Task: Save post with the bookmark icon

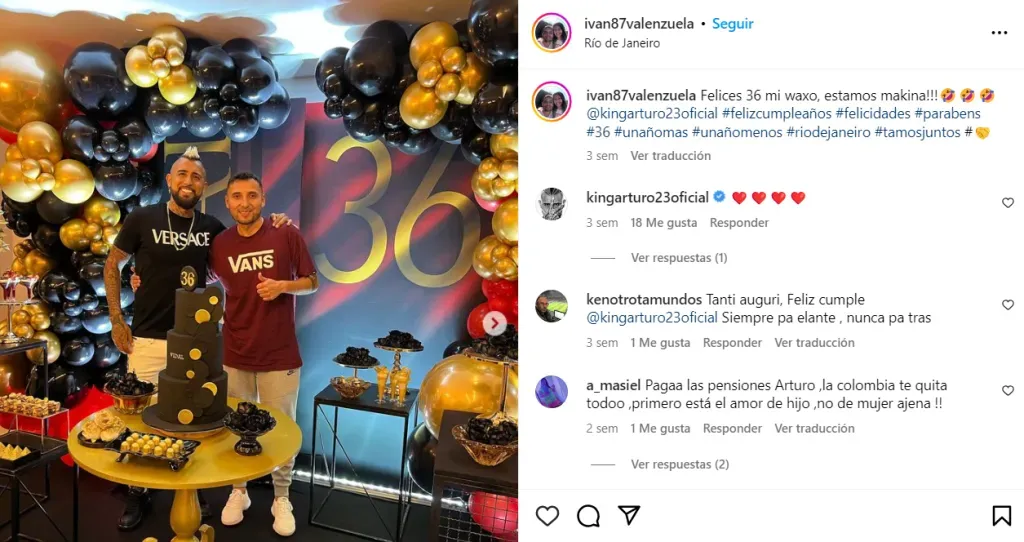Action: click(x=1001, y=515)
